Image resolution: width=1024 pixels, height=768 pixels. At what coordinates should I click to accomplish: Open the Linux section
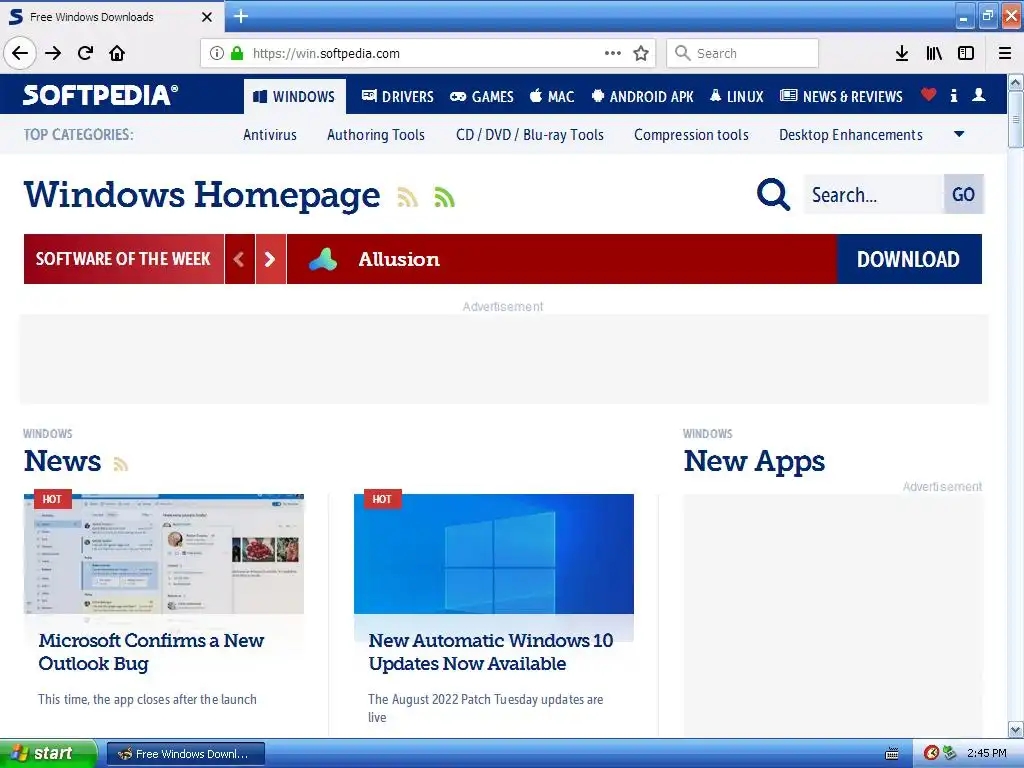[x=737, y=97]
